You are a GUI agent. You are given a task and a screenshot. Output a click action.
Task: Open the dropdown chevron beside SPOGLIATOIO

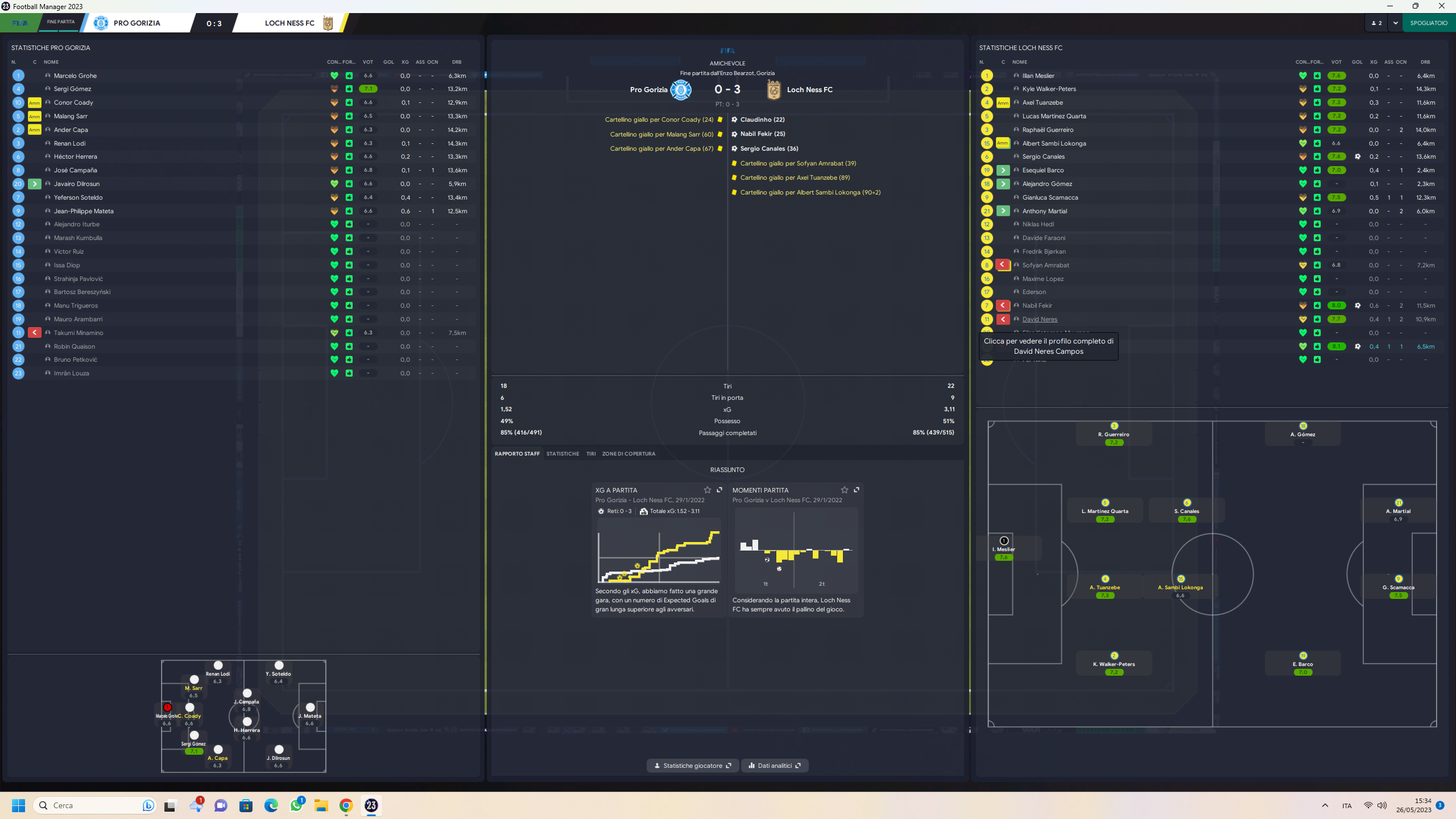[x=1395, y=23]
